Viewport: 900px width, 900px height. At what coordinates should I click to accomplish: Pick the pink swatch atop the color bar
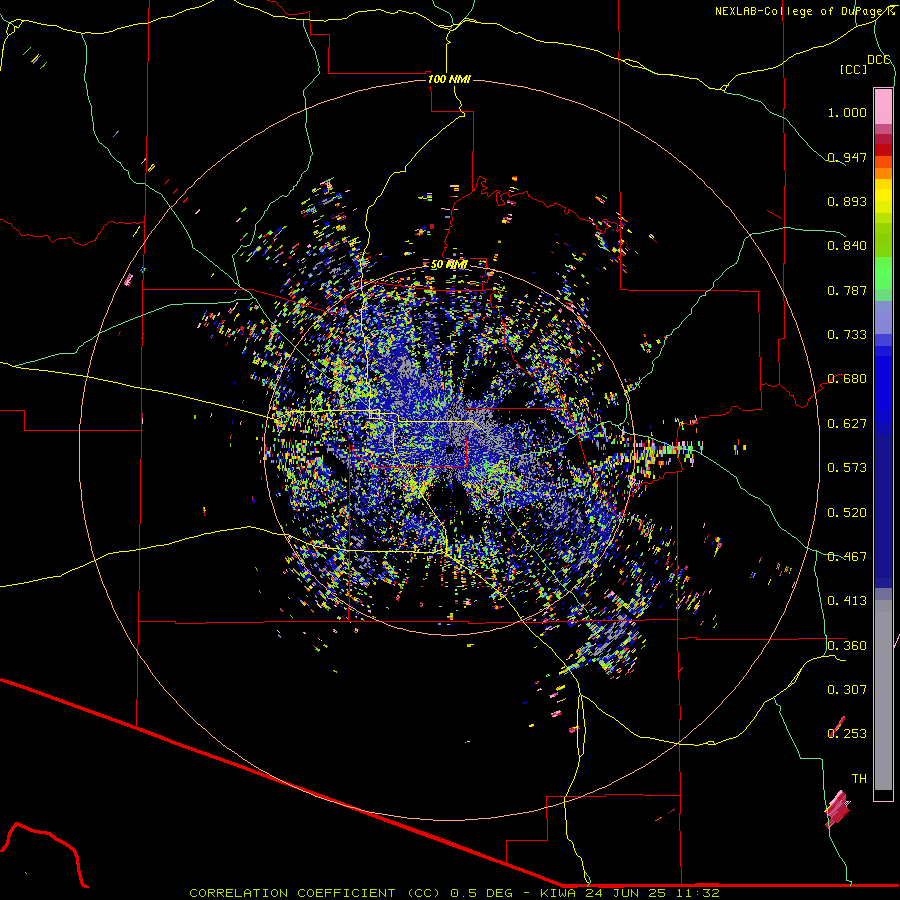883,106
